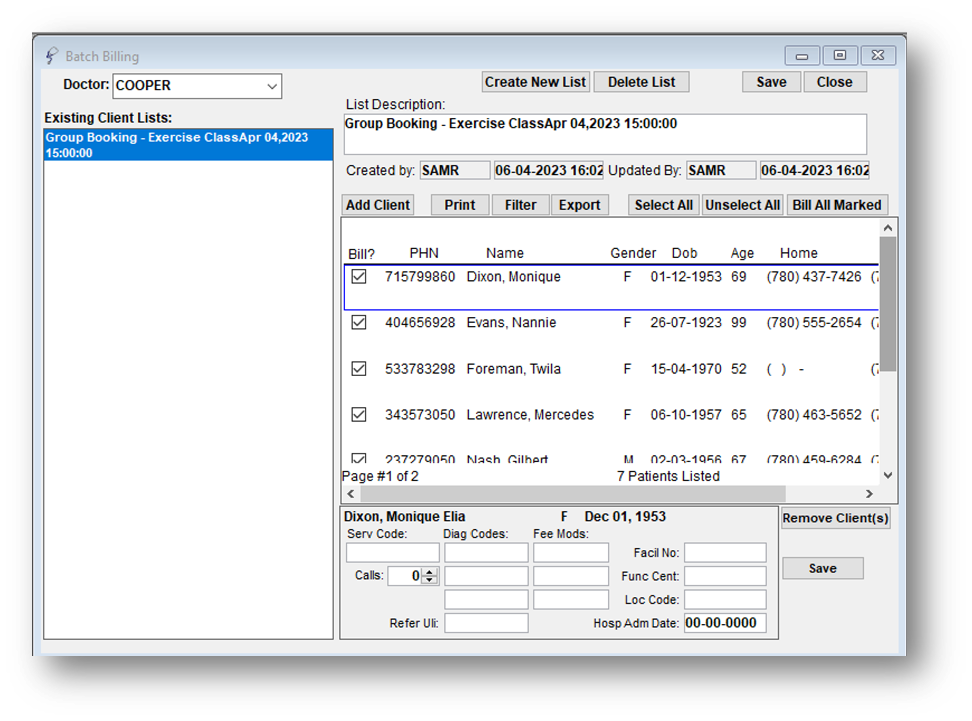Click Remove Client(s) button
Viewport: 972px width, 721px height.
(x=835, y=519)
